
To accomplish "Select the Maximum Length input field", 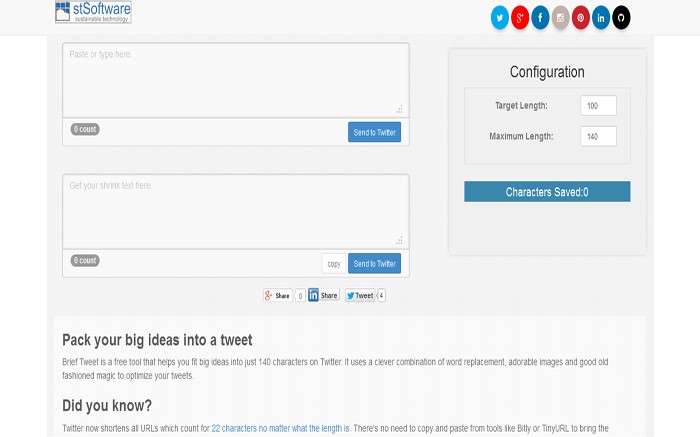I will tap(598, 136).
